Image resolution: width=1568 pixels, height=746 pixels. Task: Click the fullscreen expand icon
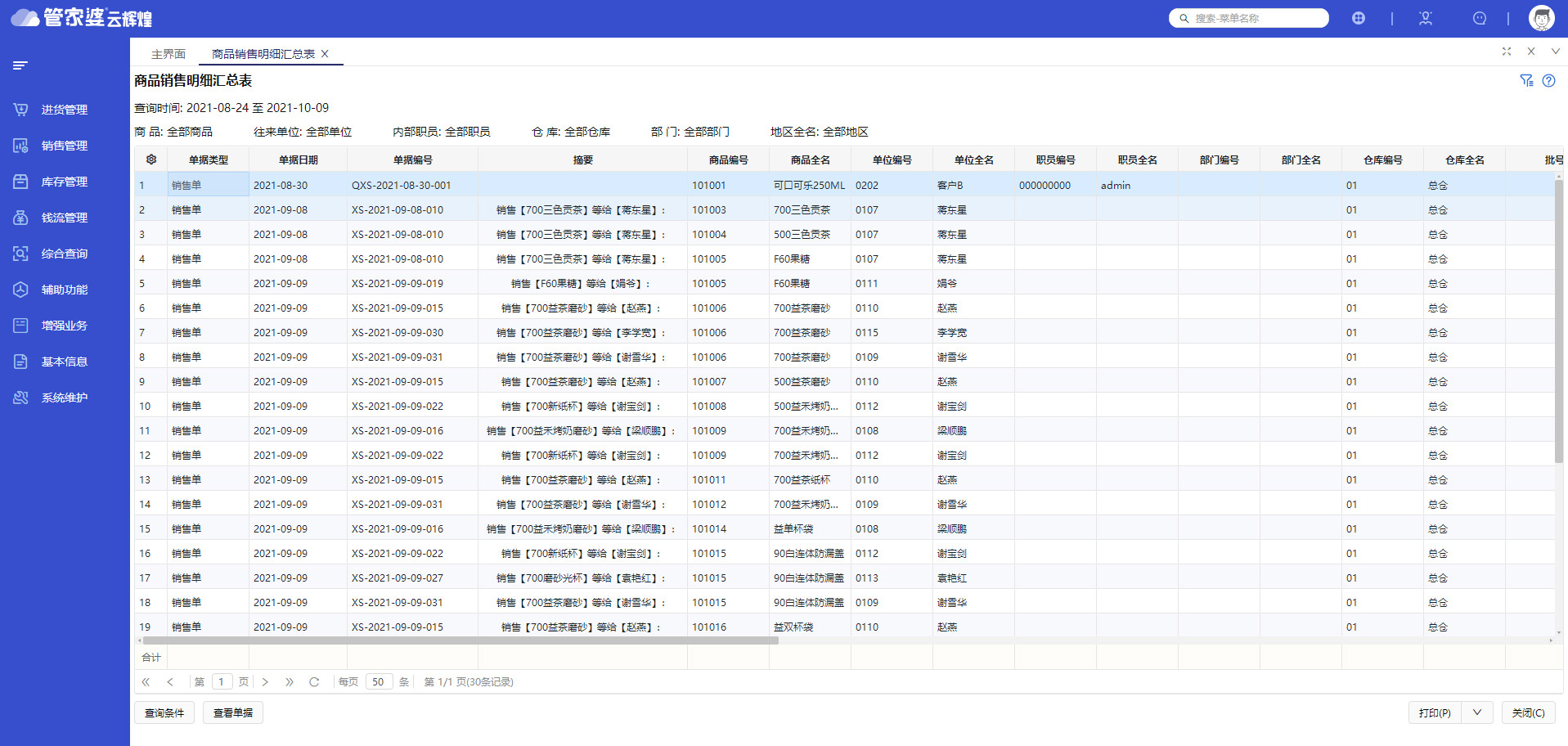pyautogui.click(x=1507, y=52)
